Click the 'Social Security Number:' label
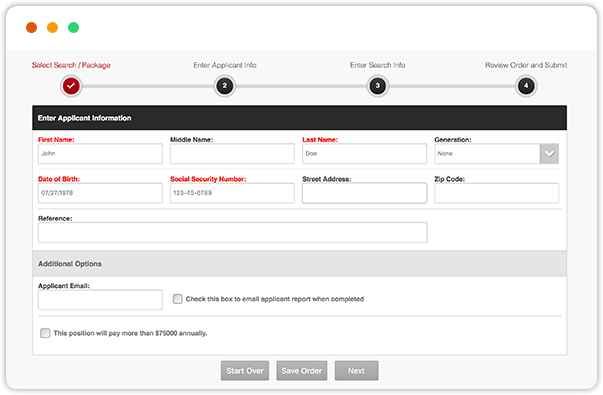 (208, 179)
